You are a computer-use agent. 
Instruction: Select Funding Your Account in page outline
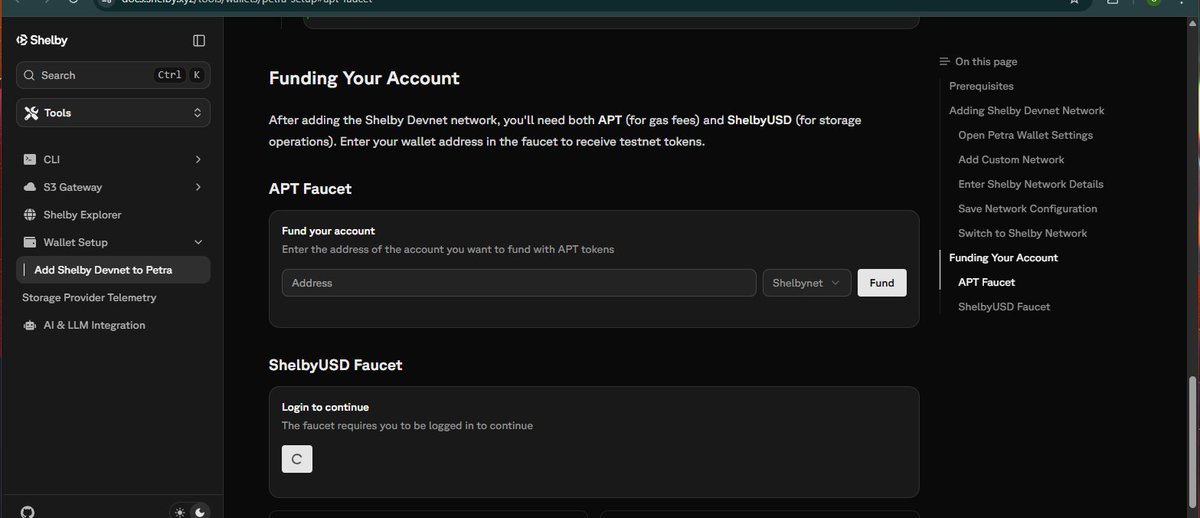click(x=1003, y=258)
